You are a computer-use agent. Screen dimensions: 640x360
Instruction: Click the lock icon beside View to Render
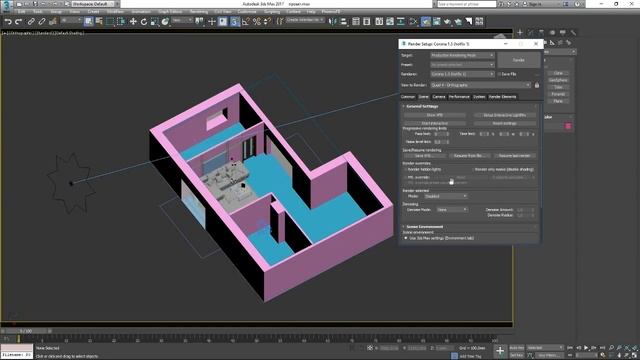537,85
